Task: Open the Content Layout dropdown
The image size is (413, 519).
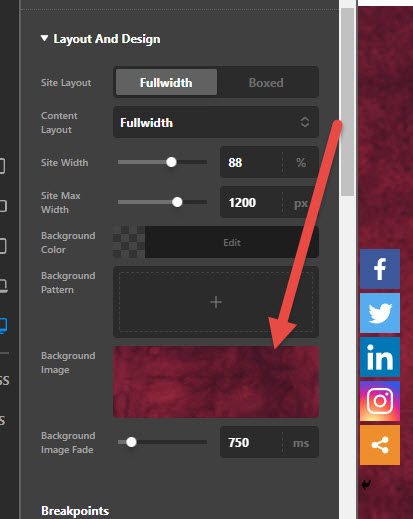Action: [216, 122]
